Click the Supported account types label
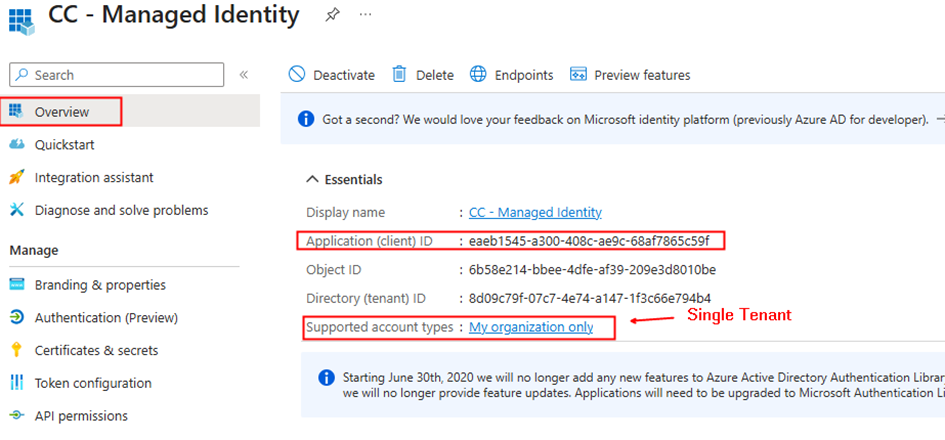The width and height of the screenshot is (945, 440). [380, 327]
